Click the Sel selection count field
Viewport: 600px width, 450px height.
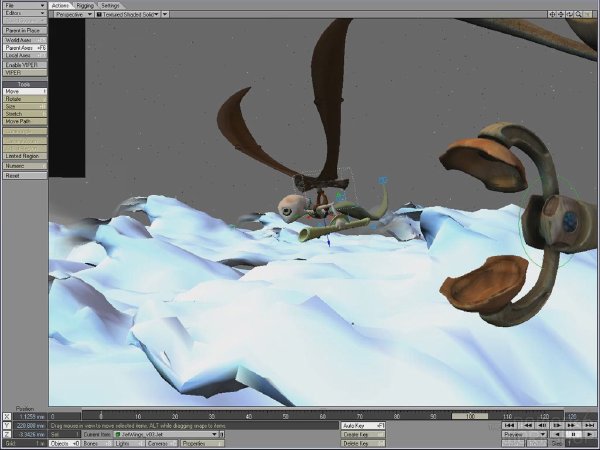[x=65, y=434]
